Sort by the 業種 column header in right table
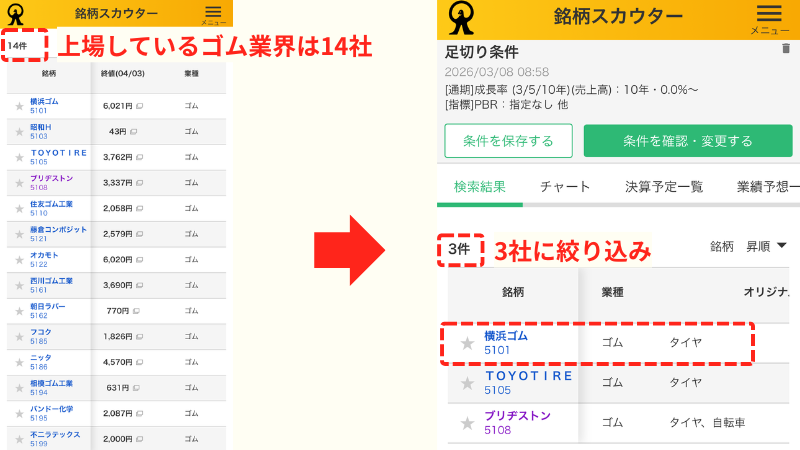The image size is (800, 450). click(612, 292)
